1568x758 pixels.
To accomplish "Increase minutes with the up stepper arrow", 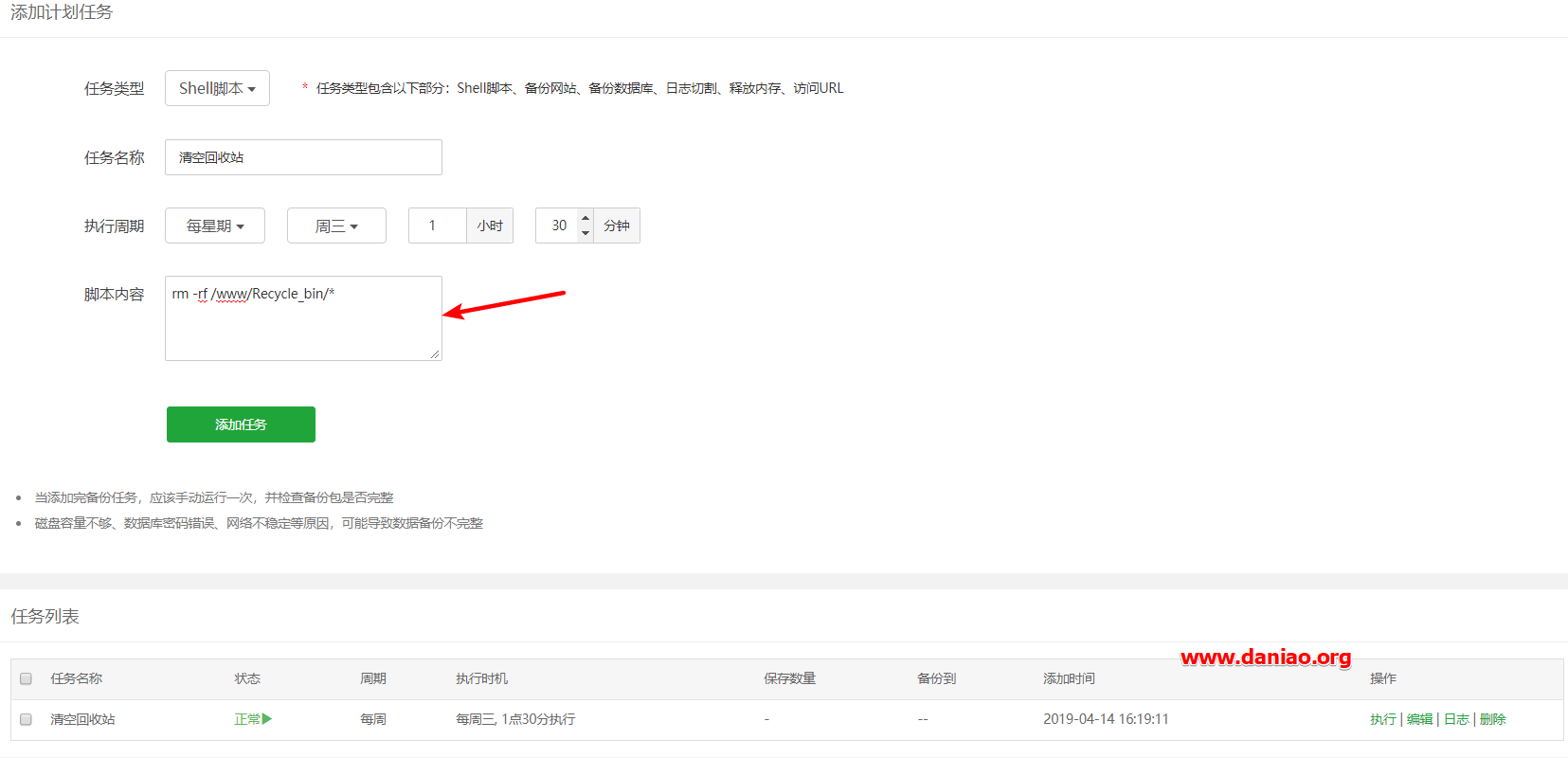I will point(586,218).
